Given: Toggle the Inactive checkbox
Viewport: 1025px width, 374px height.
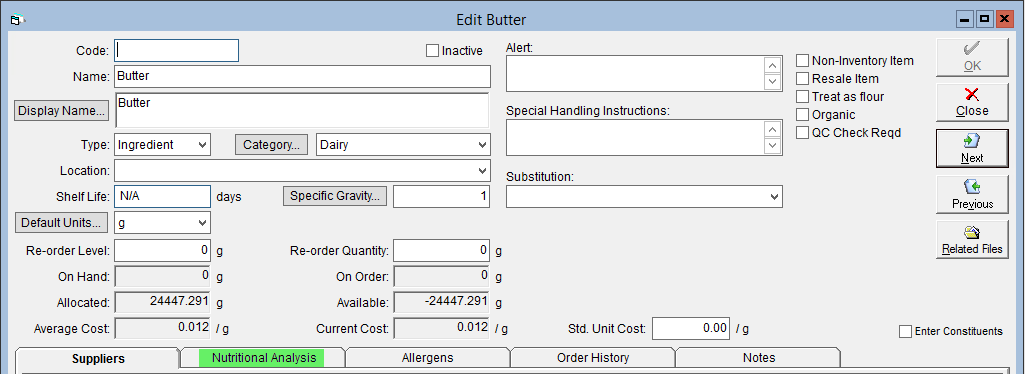Looking at the screenshot, I should tap(432, 50).
